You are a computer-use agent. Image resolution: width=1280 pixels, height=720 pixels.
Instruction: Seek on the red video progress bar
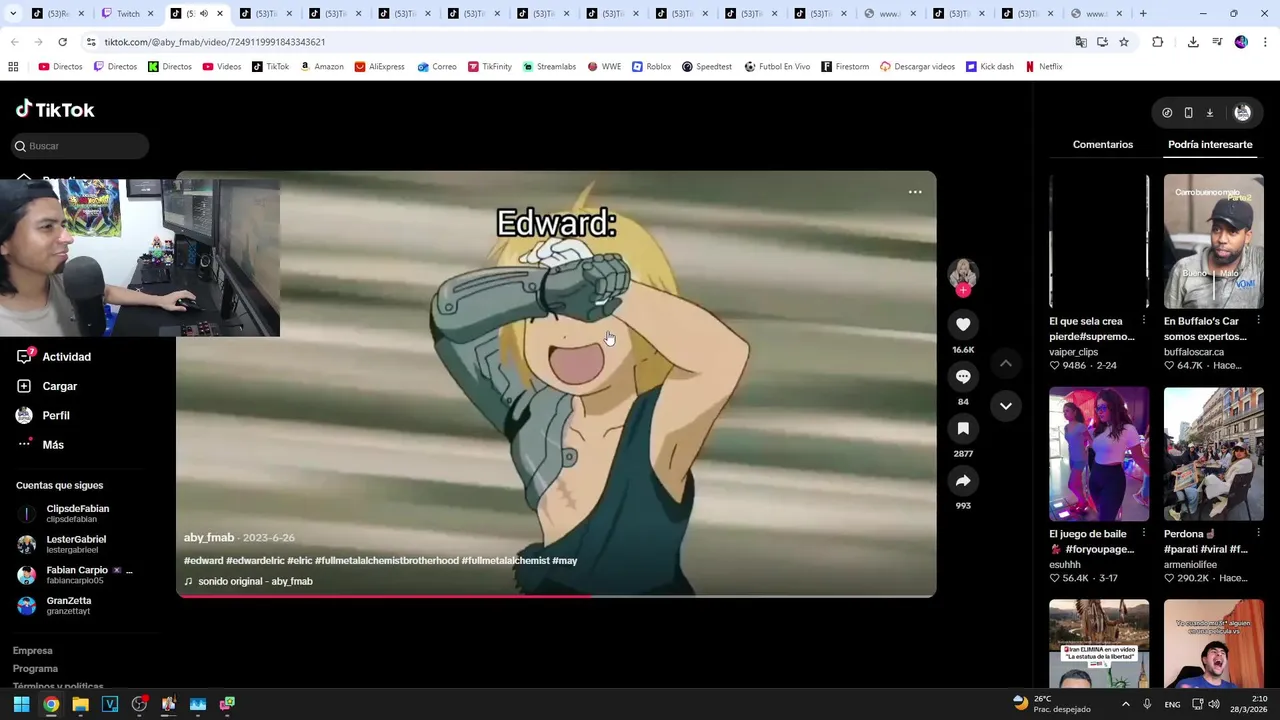[x=556, y=596]
